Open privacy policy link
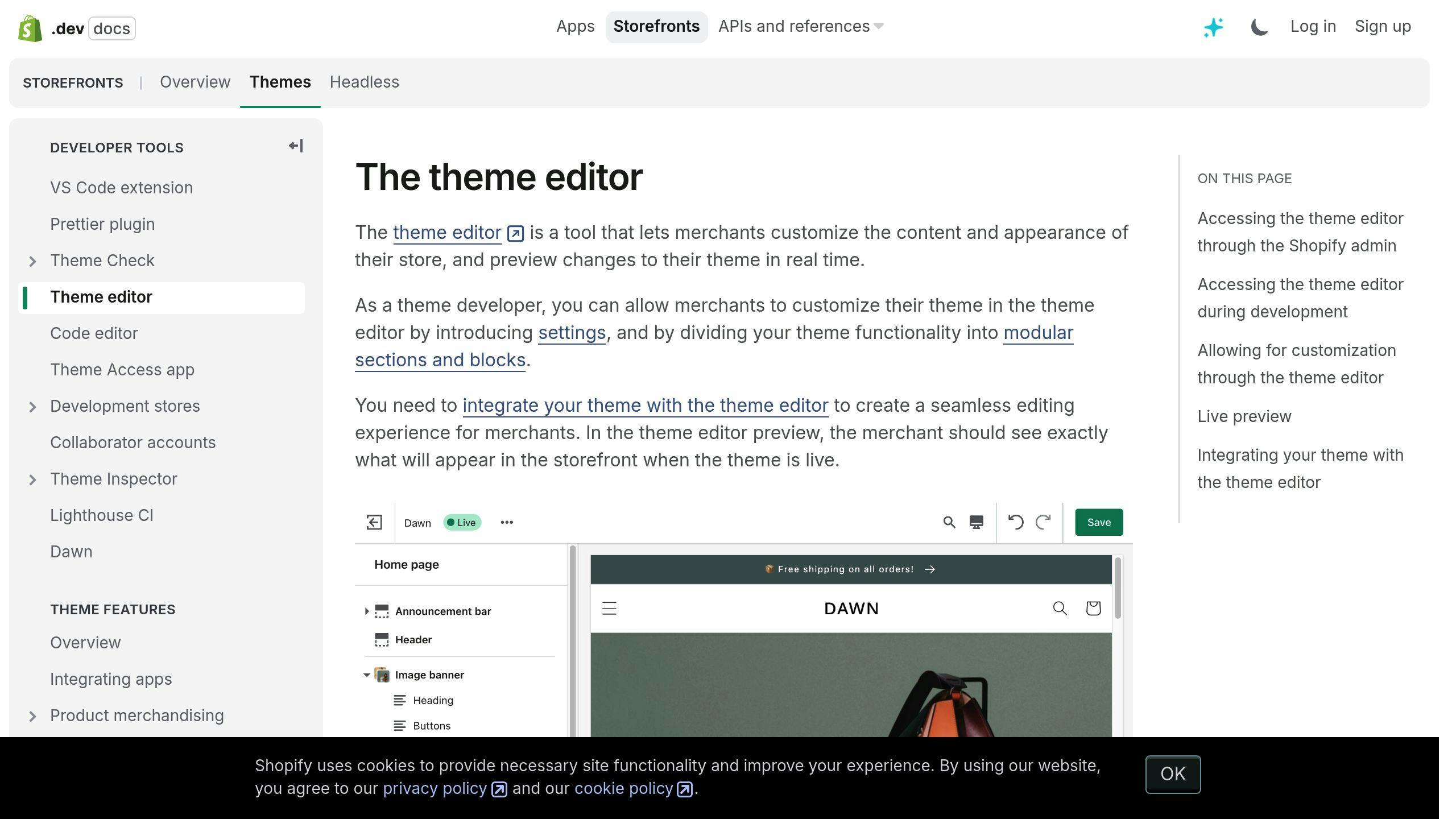This screenshot has height=819, width=1456. (435, 789)
